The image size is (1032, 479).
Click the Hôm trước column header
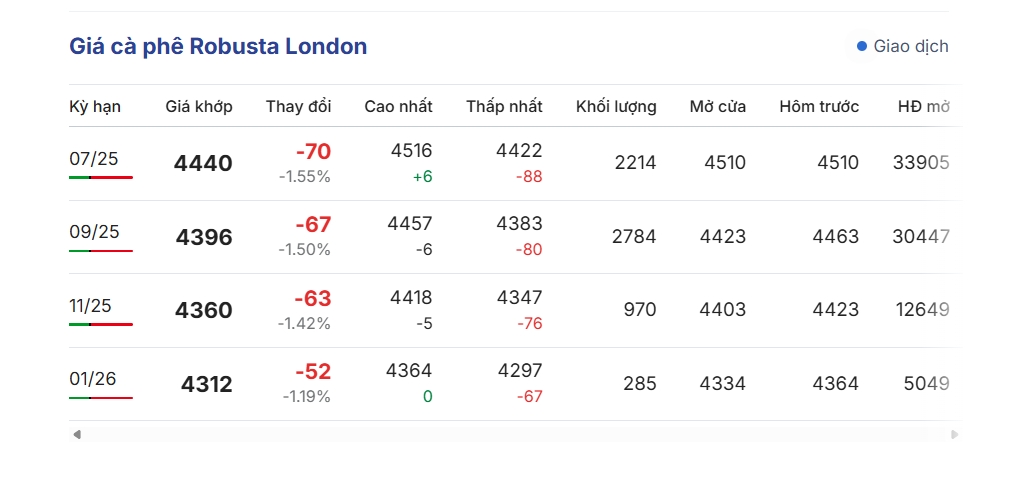pos(819,107)
